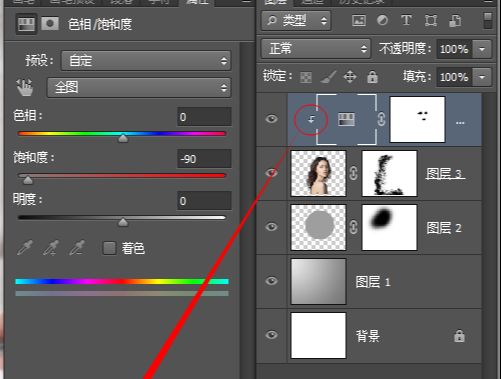
Task: Select the 图层 3 portrait thumbnail
Action: pos(318,173)
